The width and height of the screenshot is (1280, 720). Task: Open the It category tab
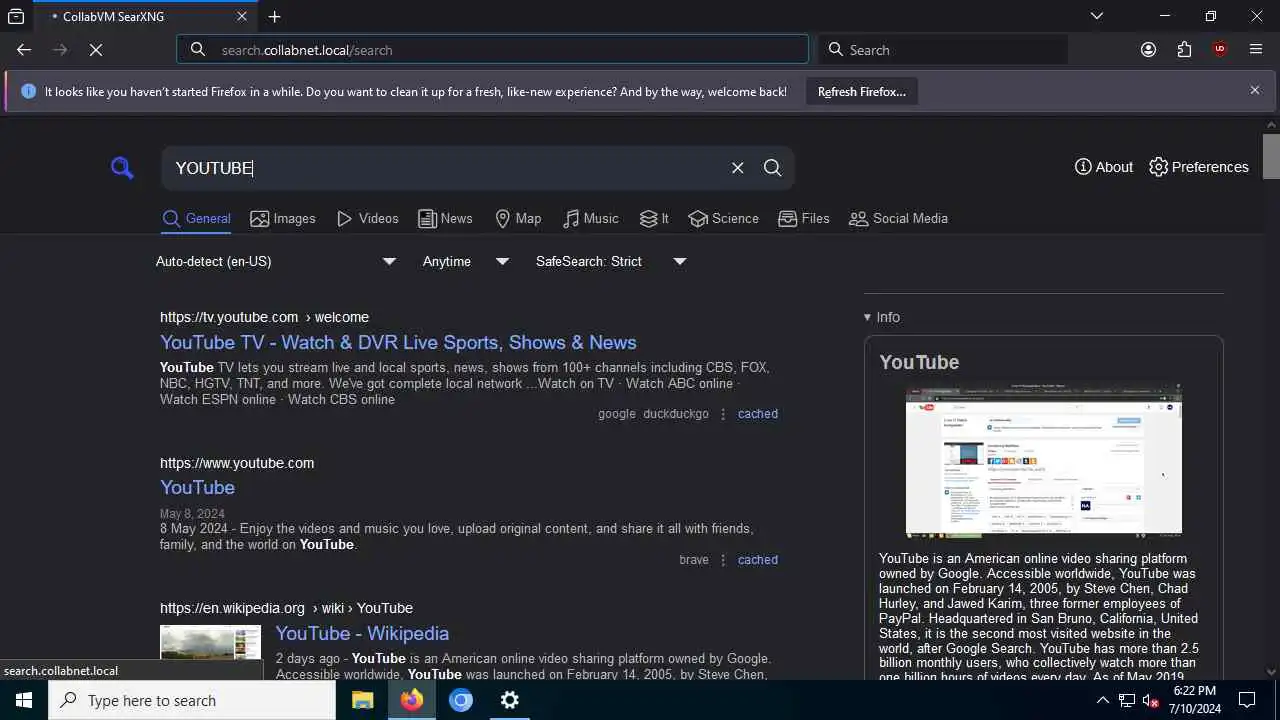tap(654, 218)
